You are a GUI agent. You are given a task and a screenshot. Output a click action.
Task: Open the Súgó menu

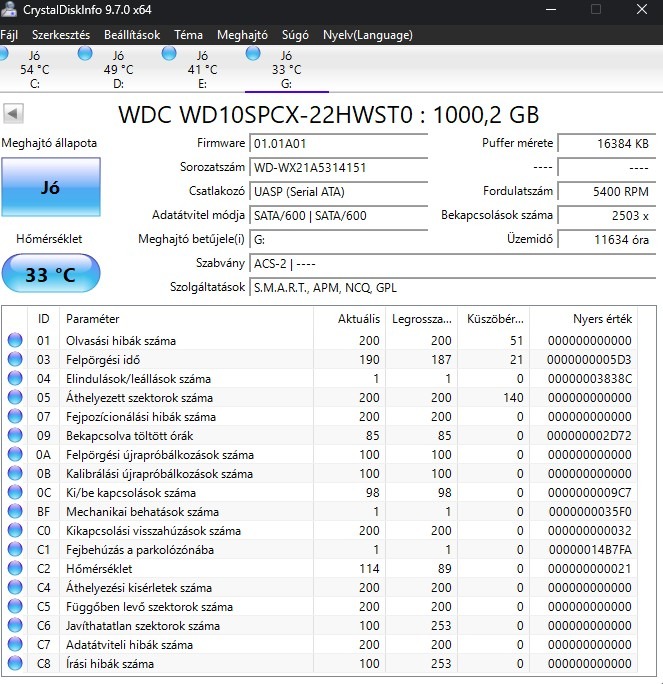[x=295, y=35]
